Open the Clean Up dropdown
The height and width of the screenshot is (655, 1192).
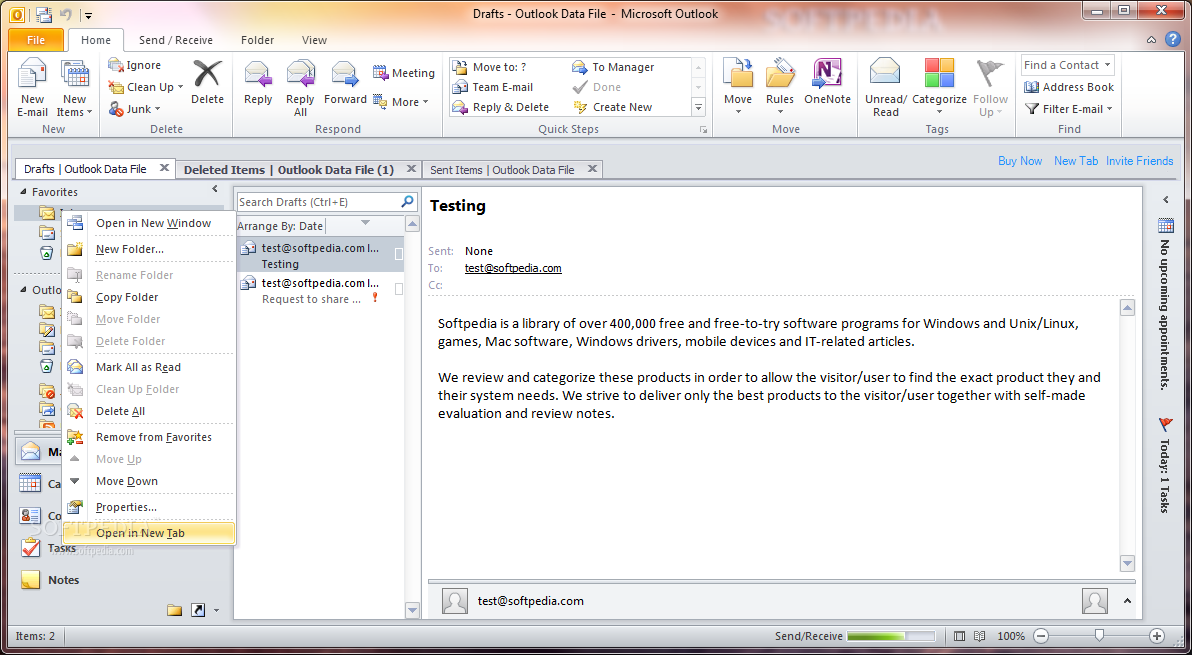(x=146, y=87)
